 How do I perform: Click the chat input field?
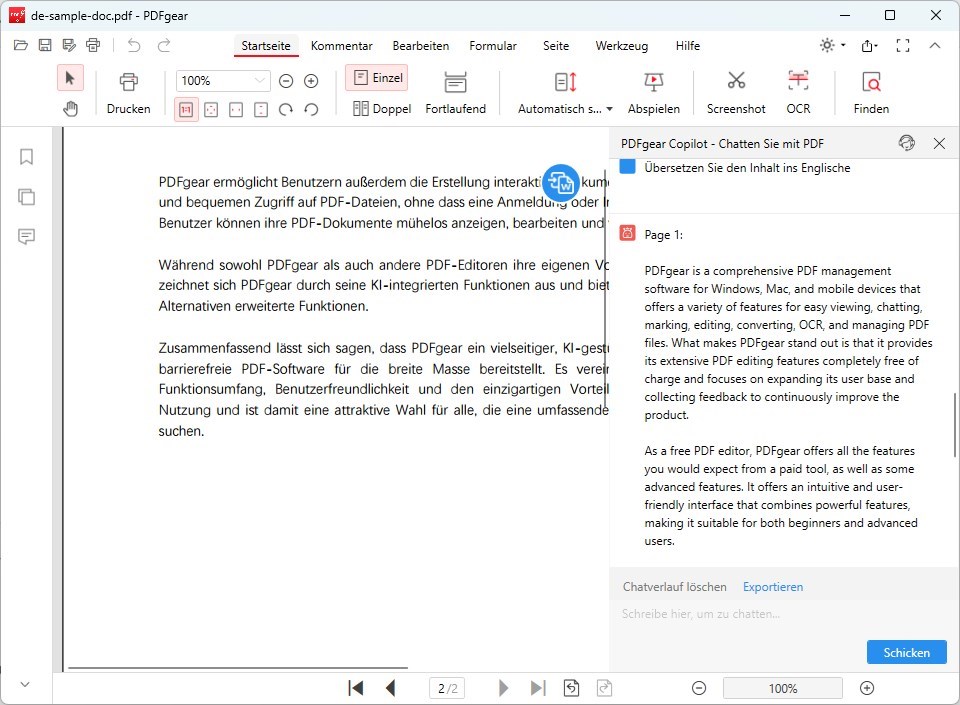[x=784, y=614]
